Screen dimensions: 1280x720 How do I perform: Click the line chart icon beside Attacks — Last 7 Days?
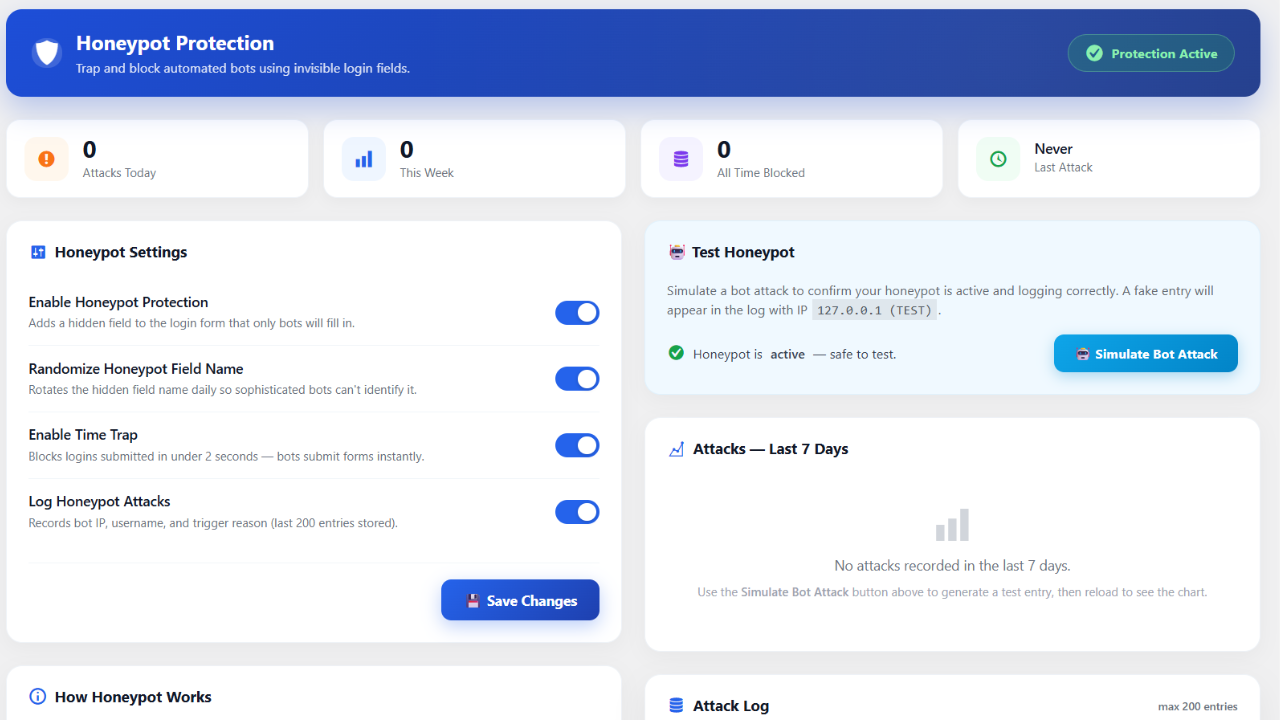coord(676,449)
